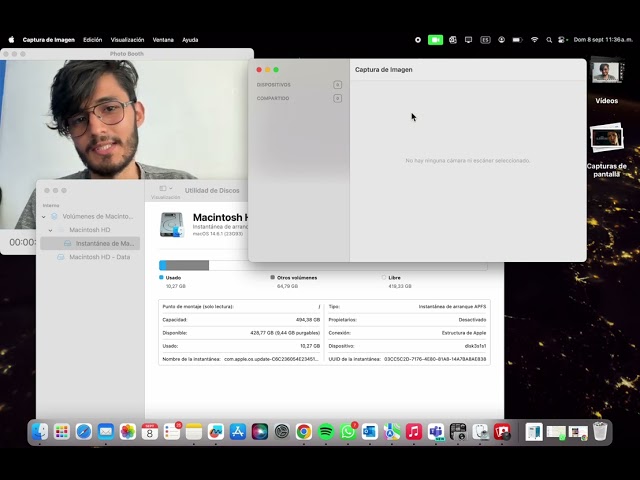Open Reminders app in the Dock
Screen dimensions: 640x480
pos(172,432)
